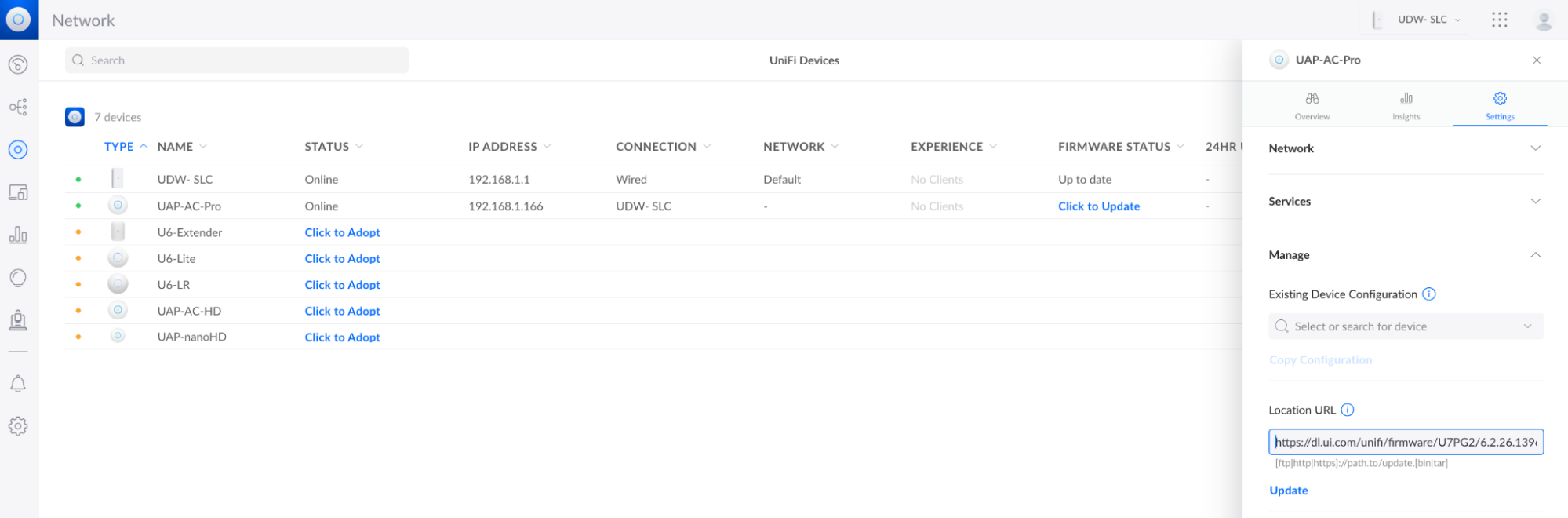Click the Location URL info icon
Image resolution: width=1568 pixels, height=518 pixels.
point(1348,410)
